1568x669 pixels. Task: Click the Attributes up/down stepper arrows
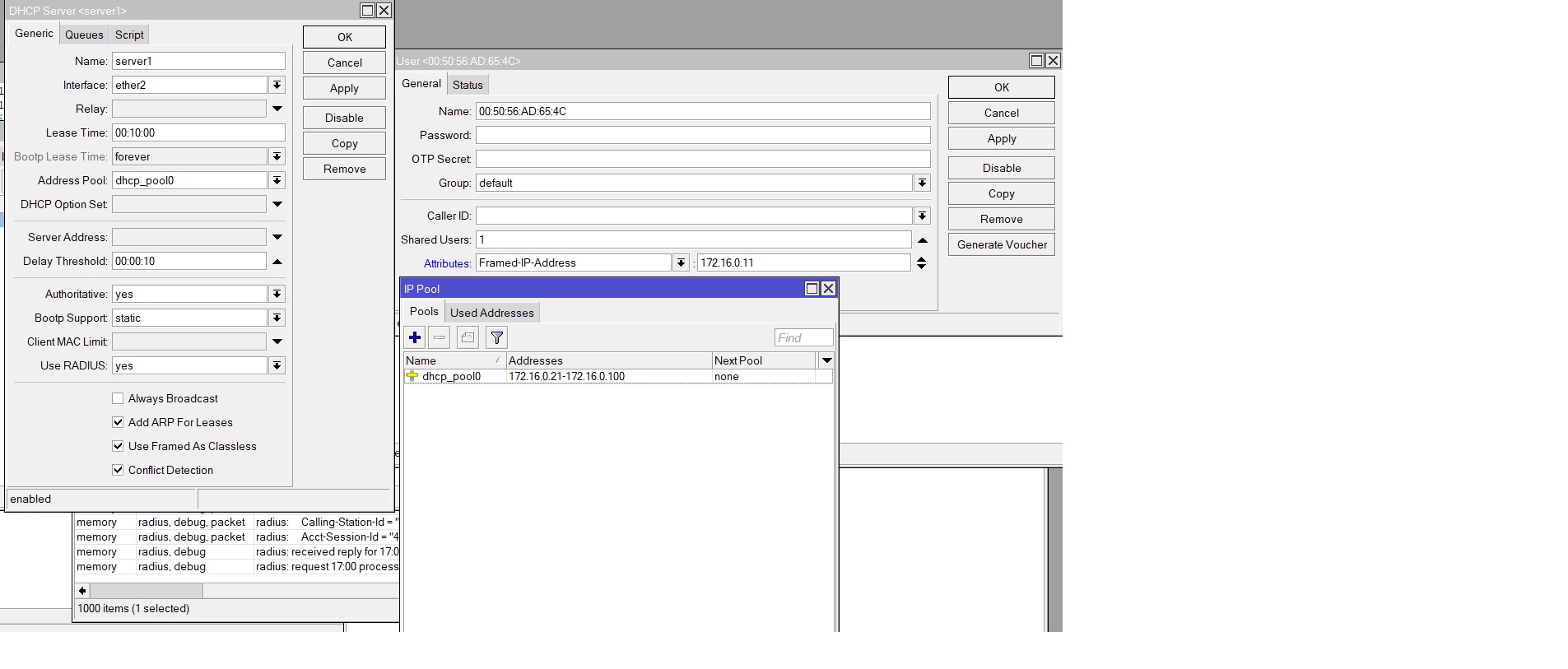(x=922, y=262)
